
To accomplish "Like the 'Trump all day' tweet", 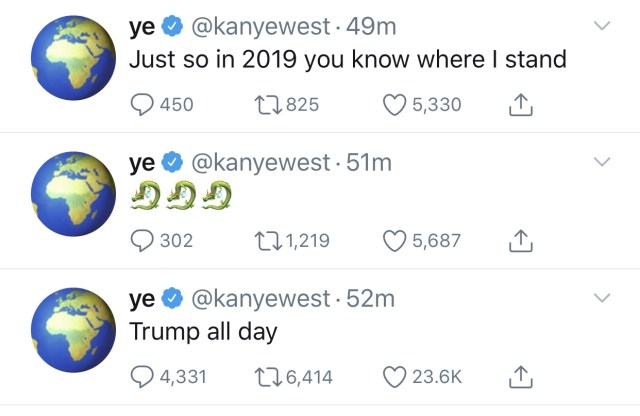I will (395, 377).
